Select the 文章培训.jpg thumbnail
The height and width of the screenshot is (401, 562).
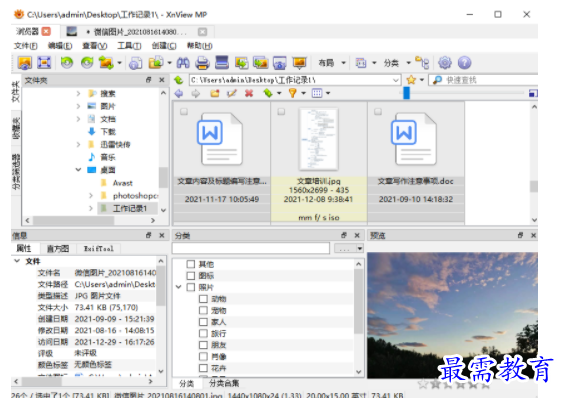pyautogui.click(x=319, y=163)
